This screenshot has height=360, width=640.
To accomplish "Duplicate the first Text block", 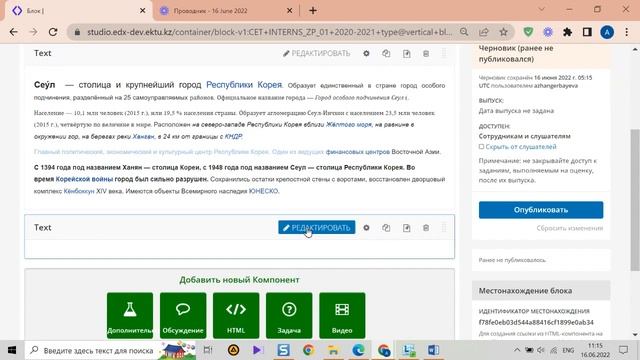I will pyautogui.click(x=386, y=53).
